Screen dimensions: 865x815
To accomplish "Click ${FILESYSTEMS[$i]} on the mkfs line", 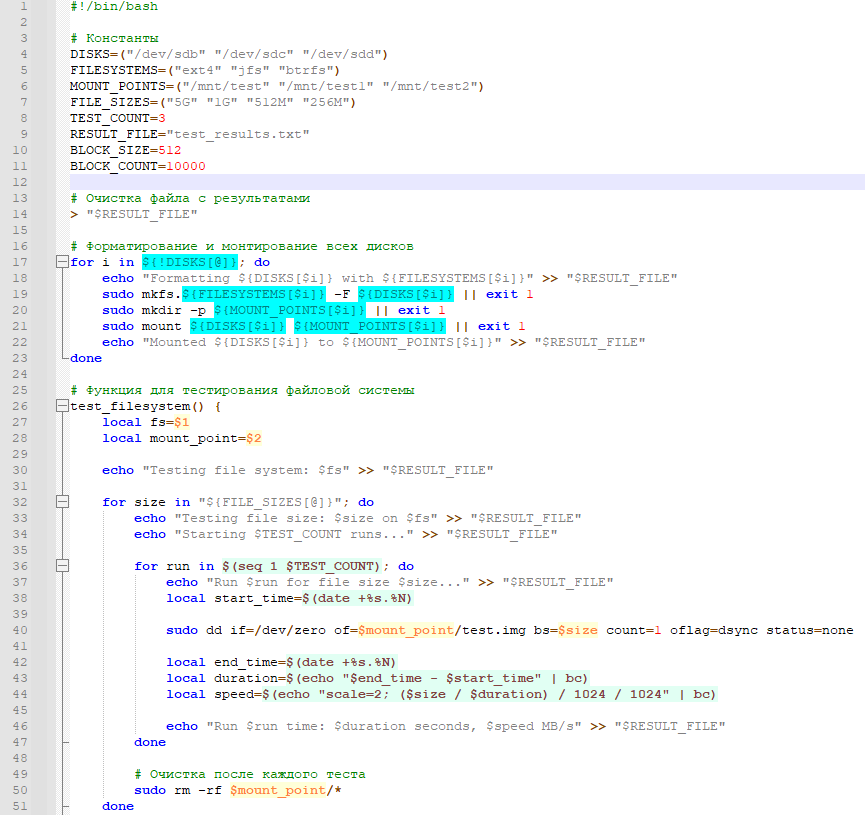I will click(x=254, y=294).
